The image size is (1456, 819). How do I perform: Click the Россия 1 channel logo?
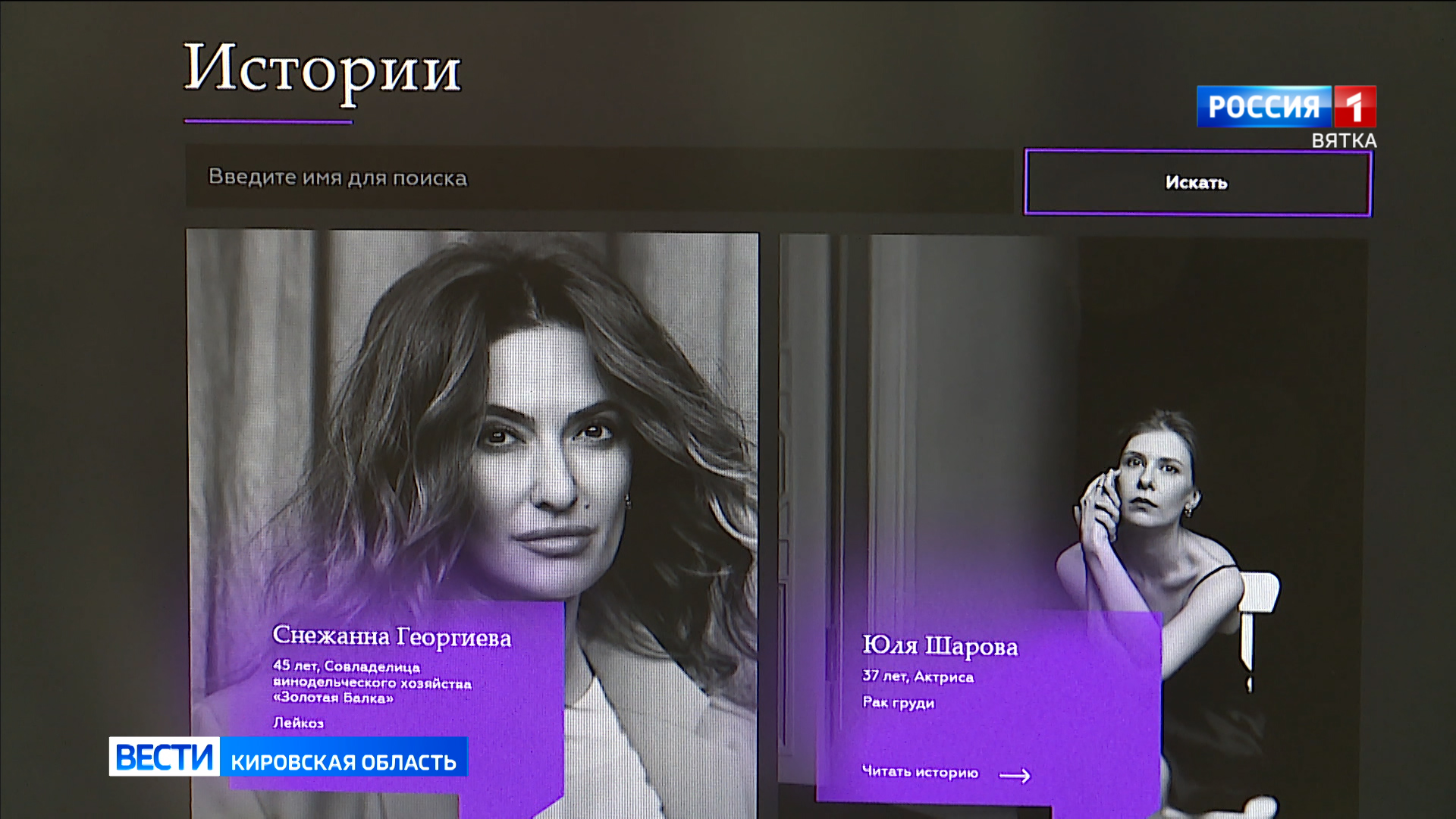(1286, 106)
